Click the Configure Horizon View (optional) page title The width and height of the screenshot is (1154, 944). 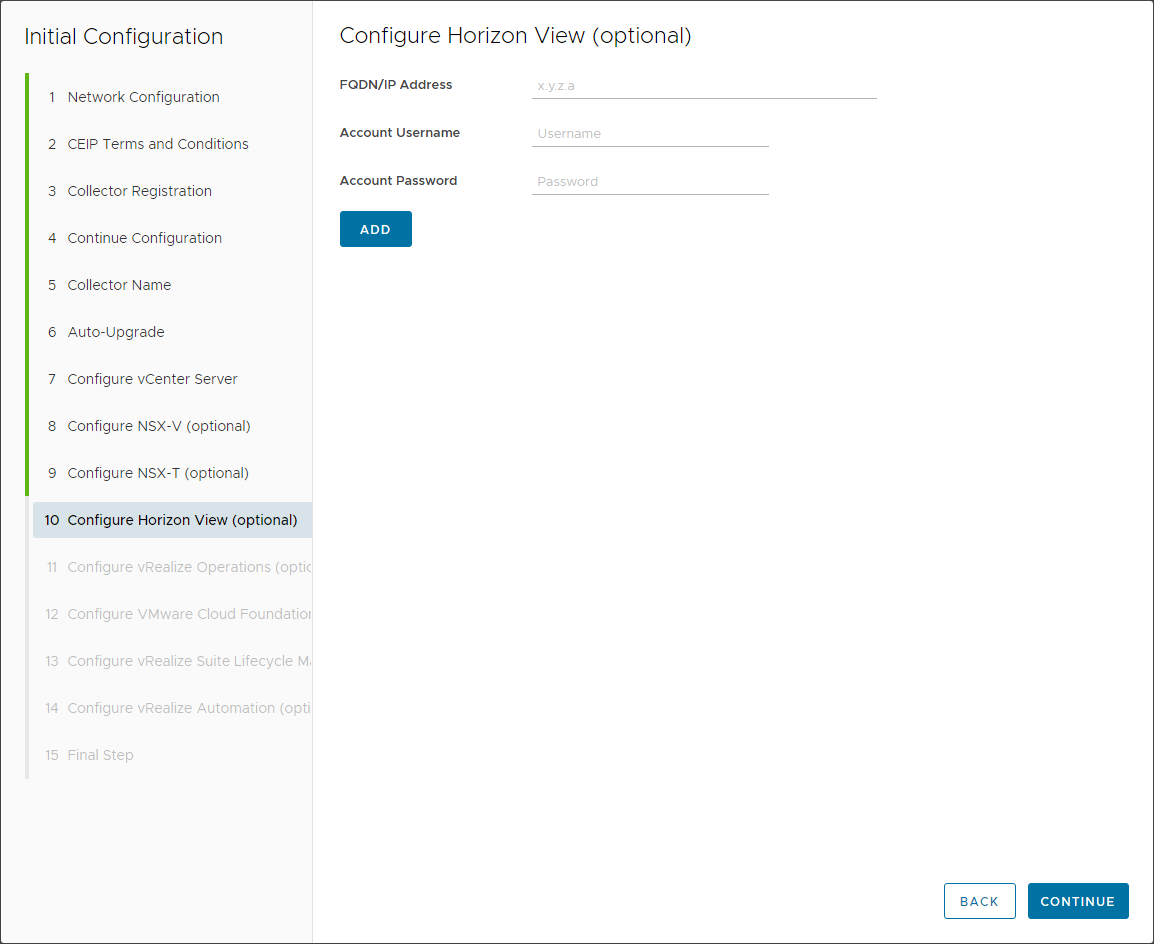pyautogui.click(x=515, y=36)
